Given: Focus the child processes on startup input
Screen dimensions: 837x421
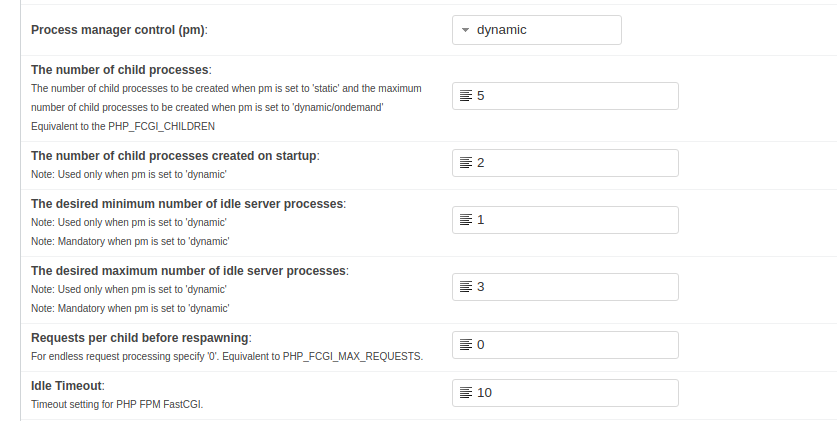Looking at the screenshot, I should pyautogui.click(x=575, y=163).
